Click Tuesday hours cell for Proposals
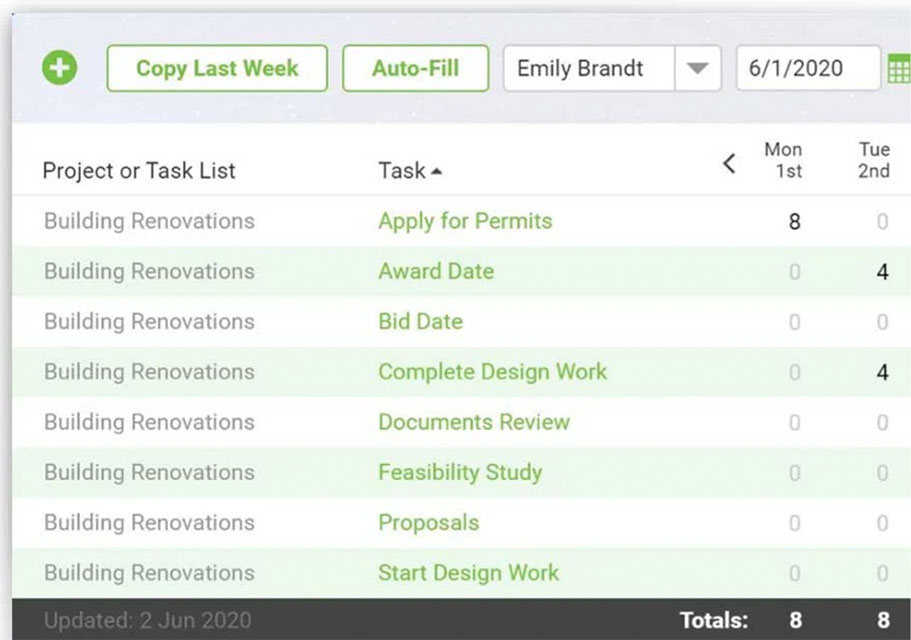The image size is (911, 640). point(882,523)
